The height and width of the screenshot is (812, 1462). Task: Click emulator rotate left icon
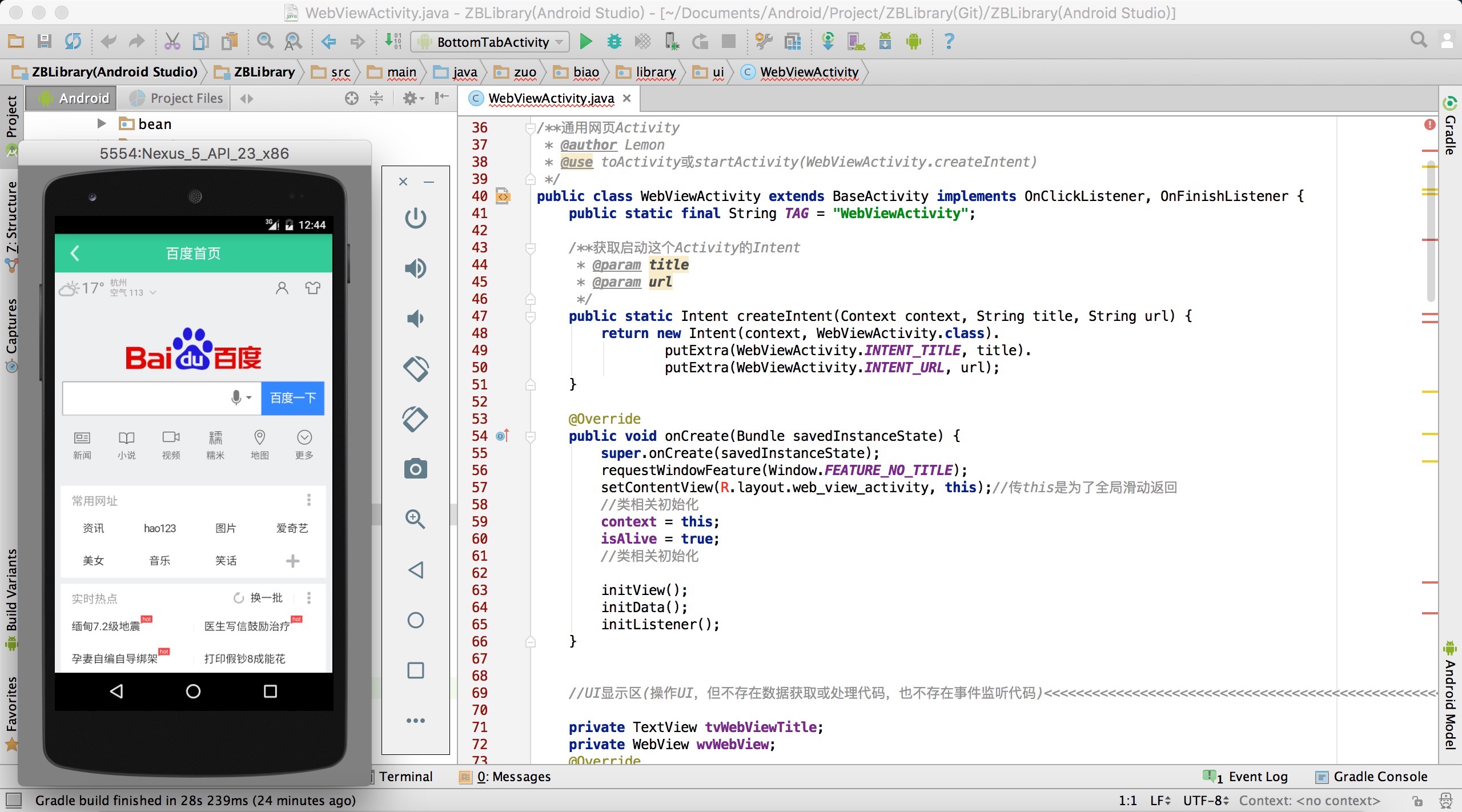tap(415, 369)
